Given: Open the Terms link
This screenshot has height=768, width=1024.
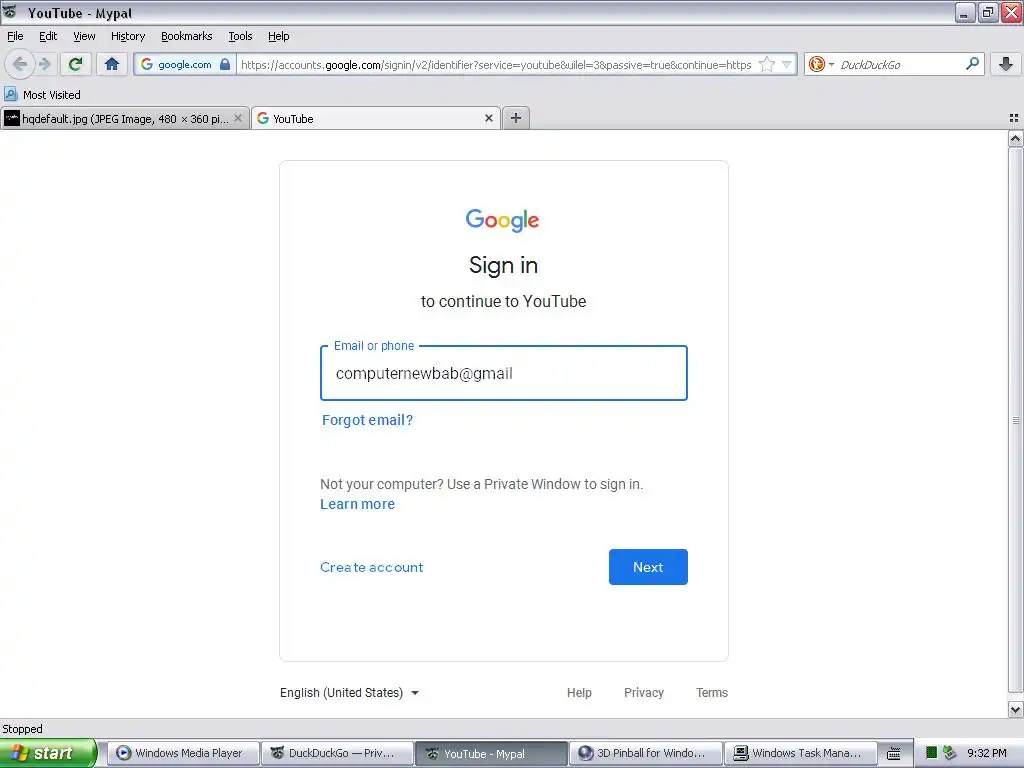Looking at the screenshot, I should [711, 692].
